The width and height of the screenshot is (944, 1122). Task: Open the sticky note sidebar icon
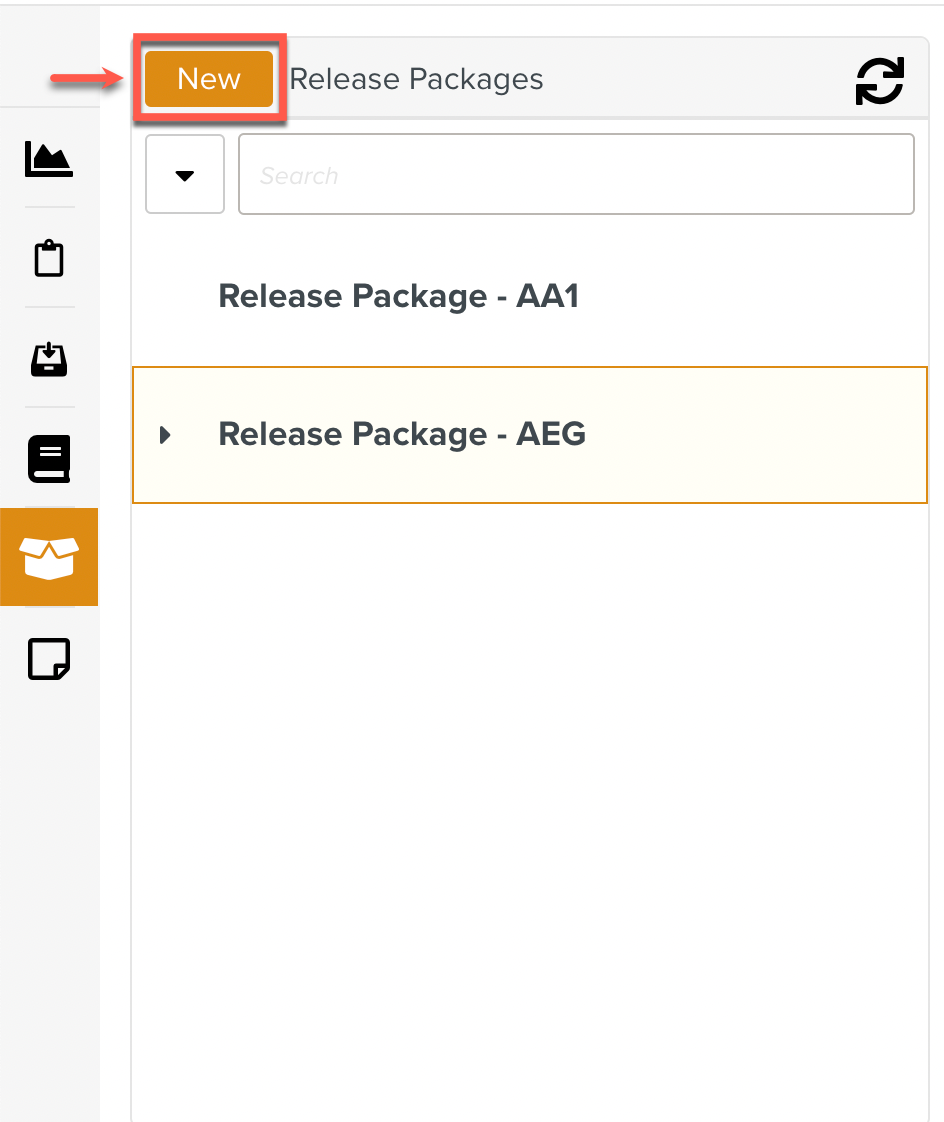(49, 659)
